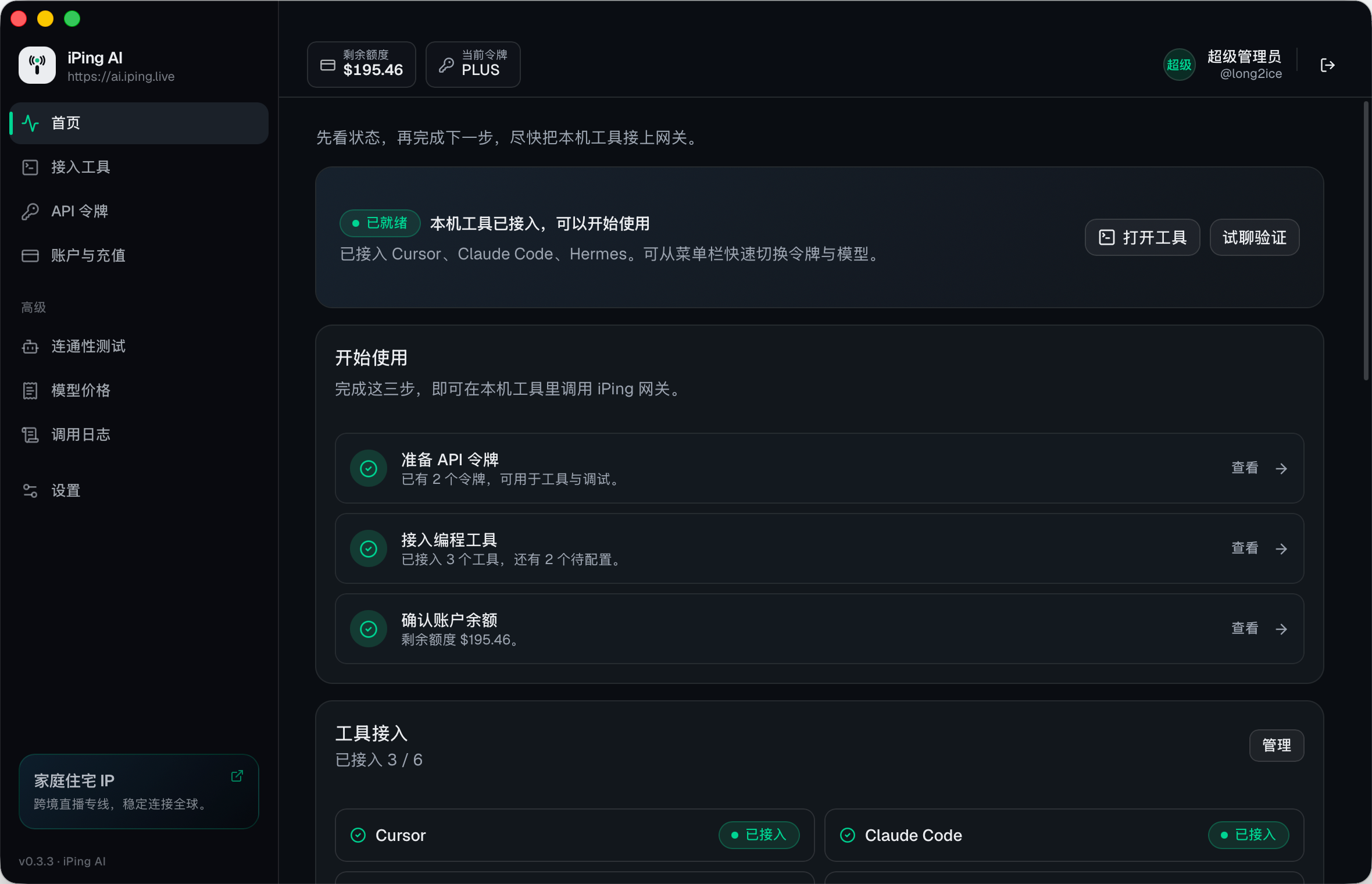Click the arrow on 接入编程工具 row
The image size is (1372, 884).
tap(1281, 549)
